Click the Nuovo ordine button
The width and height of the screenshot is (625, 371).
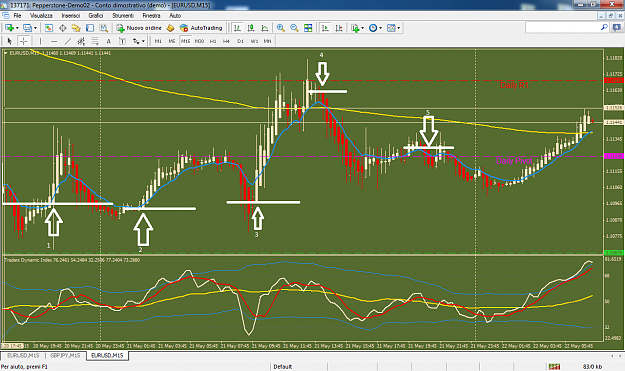pyautogui.click(x=139, y=28)
